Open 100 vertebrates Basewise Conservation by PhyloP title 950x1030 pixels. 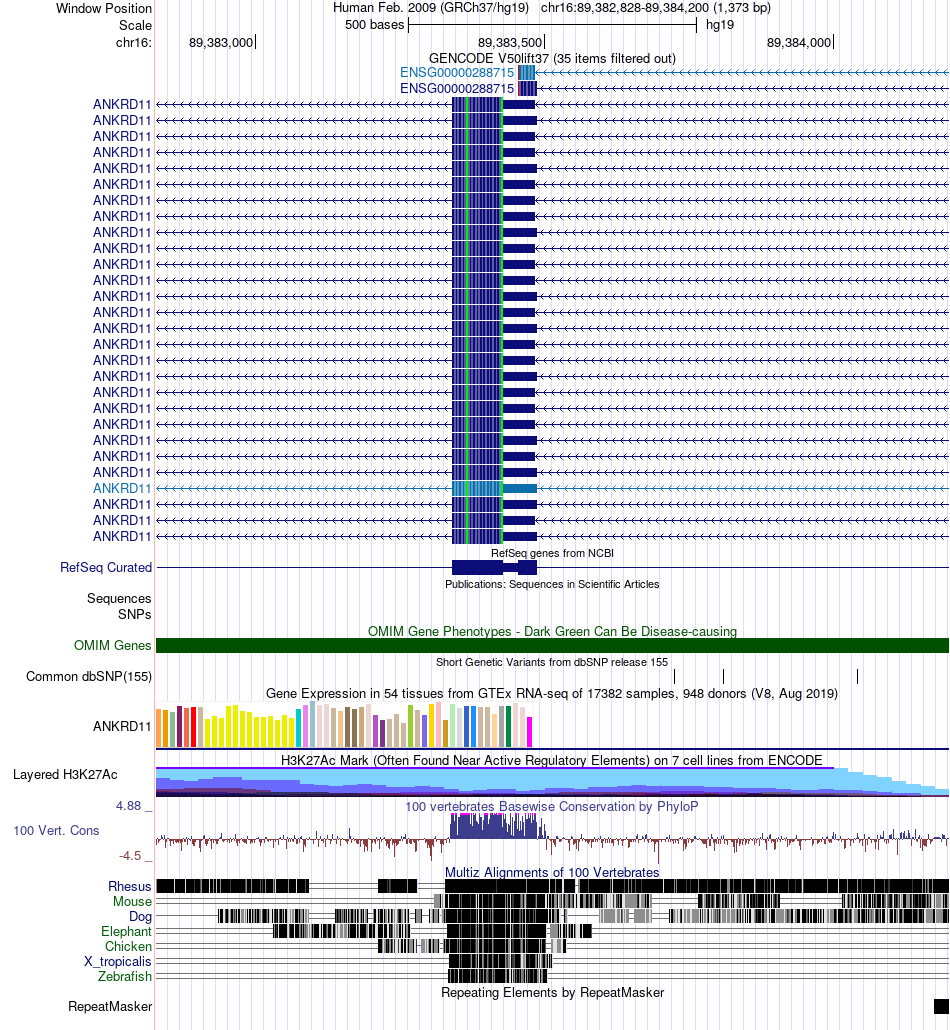tap(552, 806)
